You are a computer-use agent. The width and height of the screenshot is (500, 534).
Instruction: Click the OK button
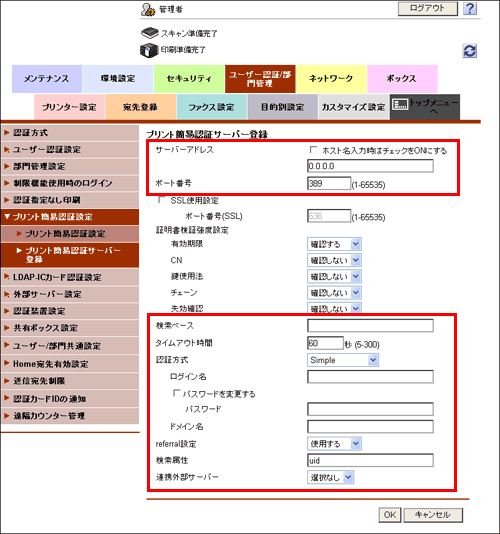tap(390, 515)
